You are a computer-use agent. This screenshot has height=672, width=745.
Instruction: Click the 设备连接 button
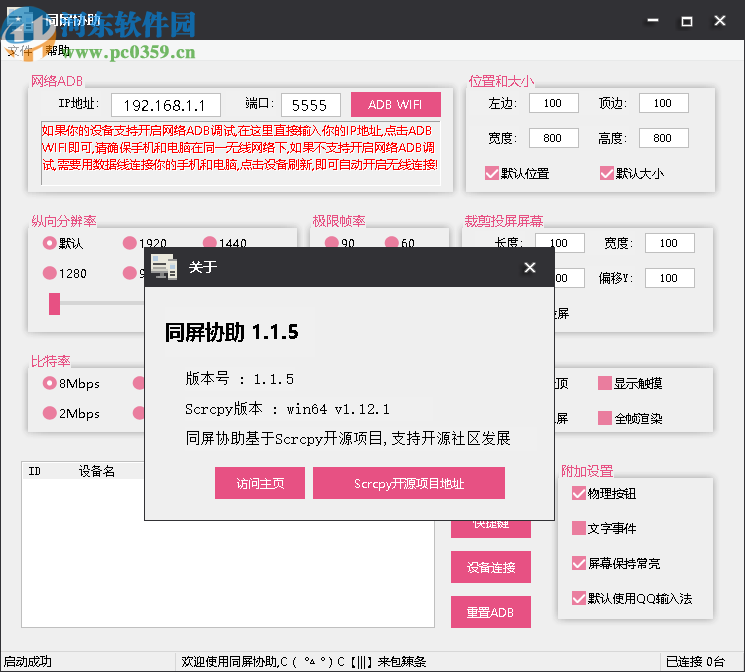click(491, 567)
